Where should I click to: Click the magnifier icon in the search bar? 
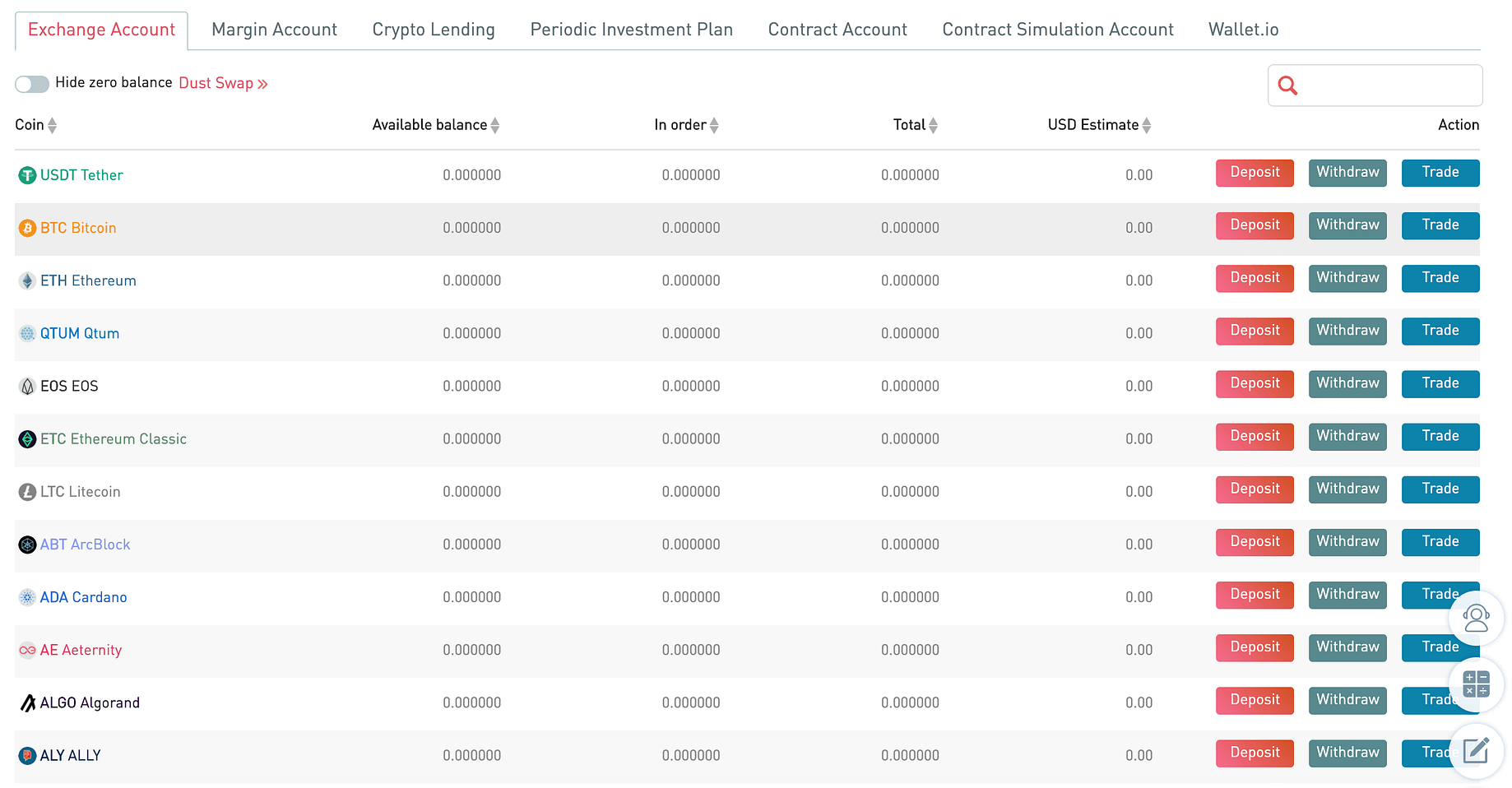tap(1288, 86)
